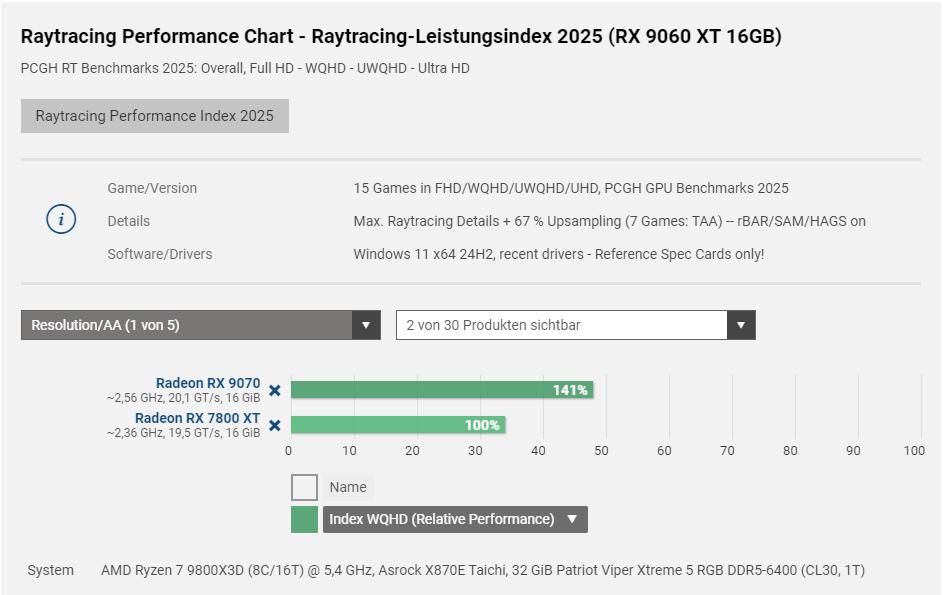
Task: Toggle the Name checkbox
Action: (x=304, y=487)
